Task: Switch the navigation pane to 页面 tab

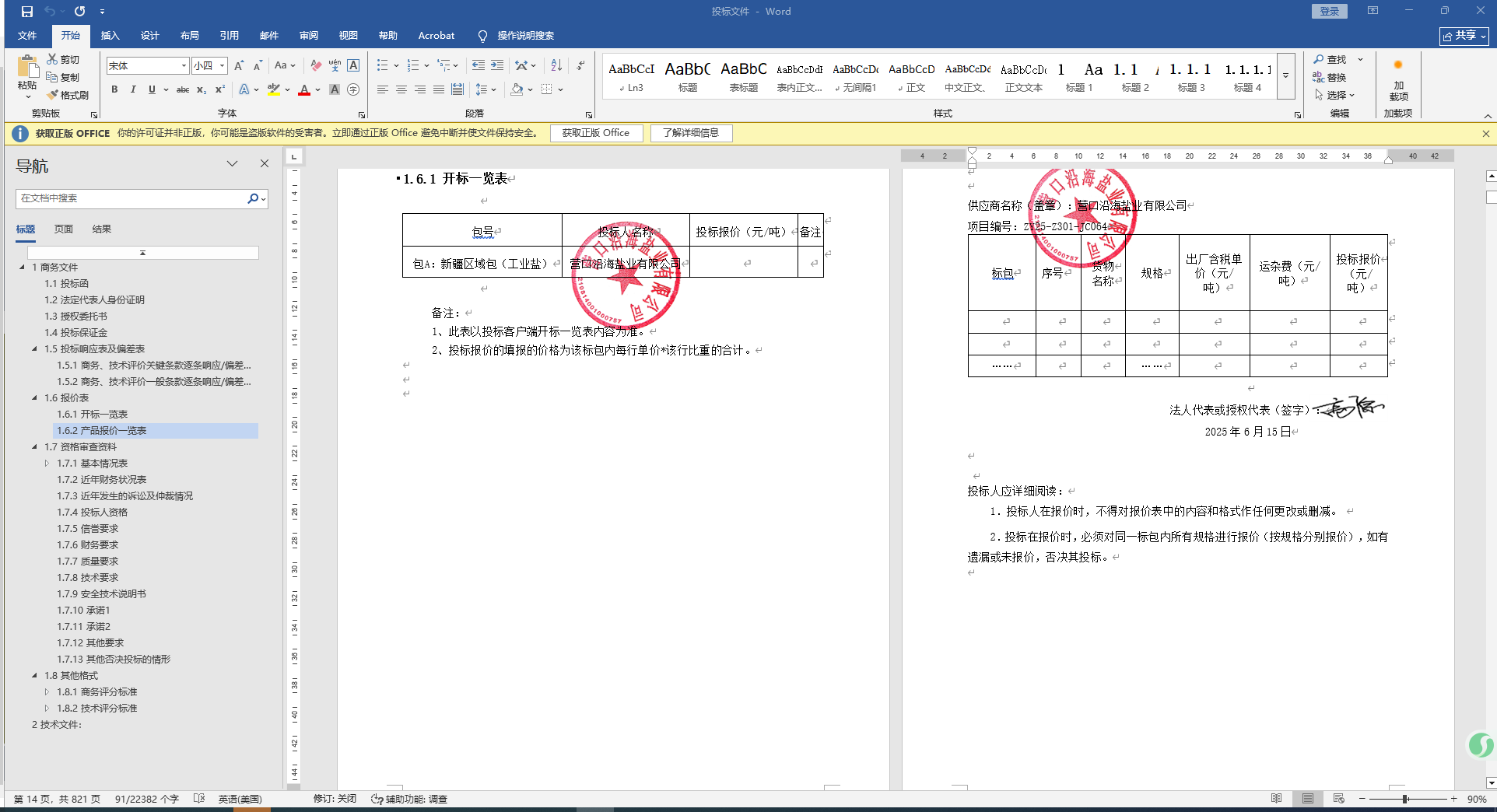Action: (x=64, y=229)
